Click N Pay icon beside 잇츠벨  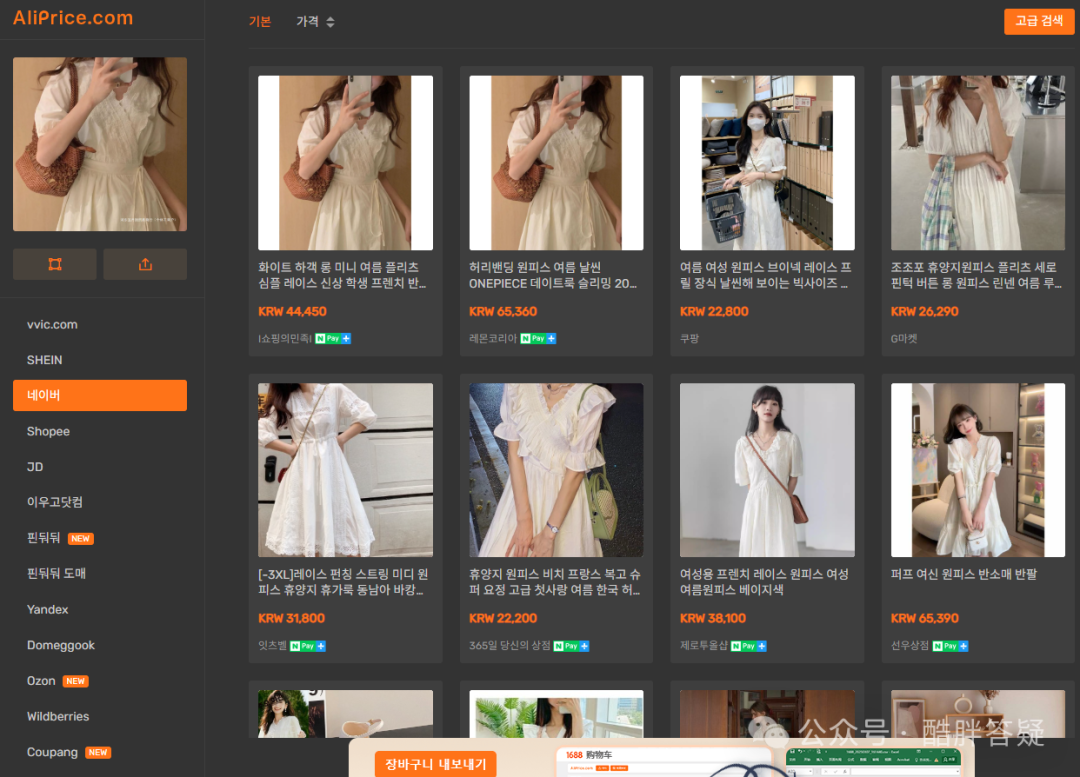tap(308, 646)
